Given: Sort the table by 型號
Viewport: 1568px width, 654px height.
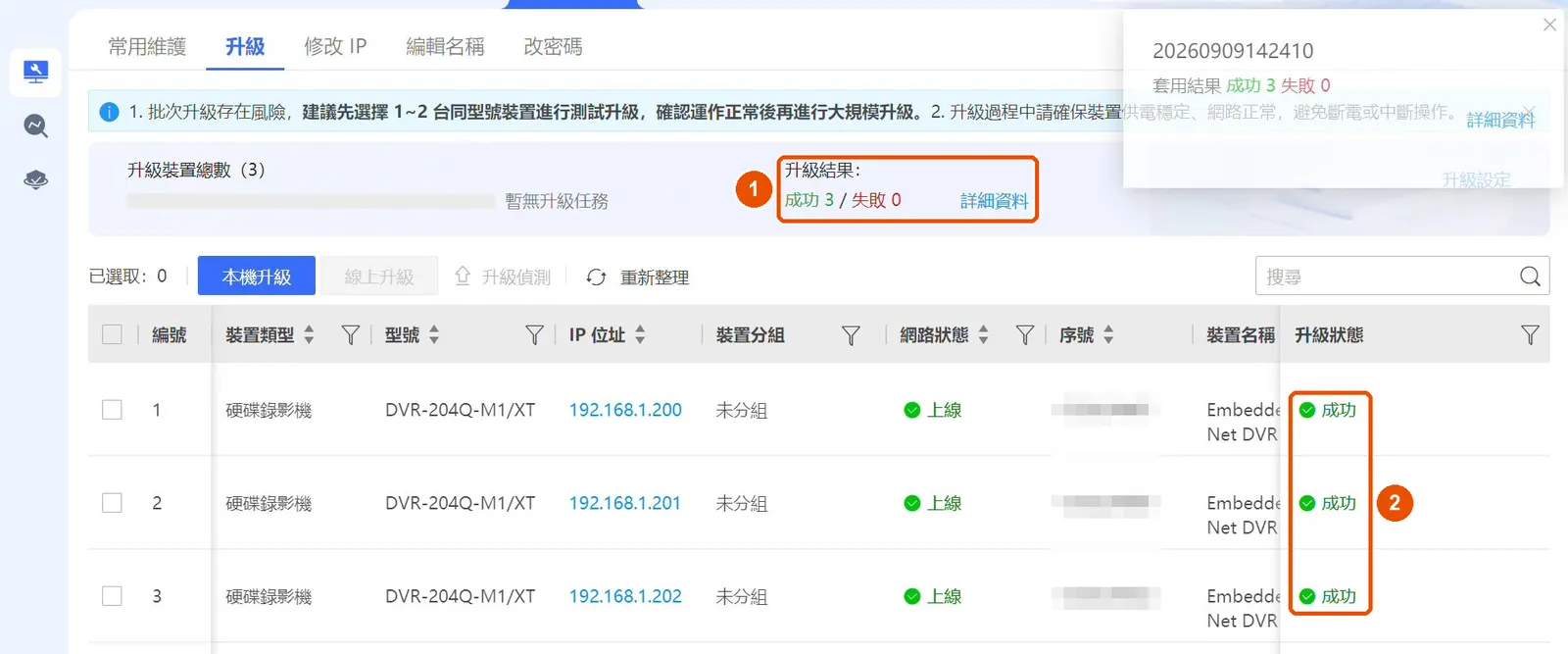Looking at the screenshot, I should click(434, 334).
